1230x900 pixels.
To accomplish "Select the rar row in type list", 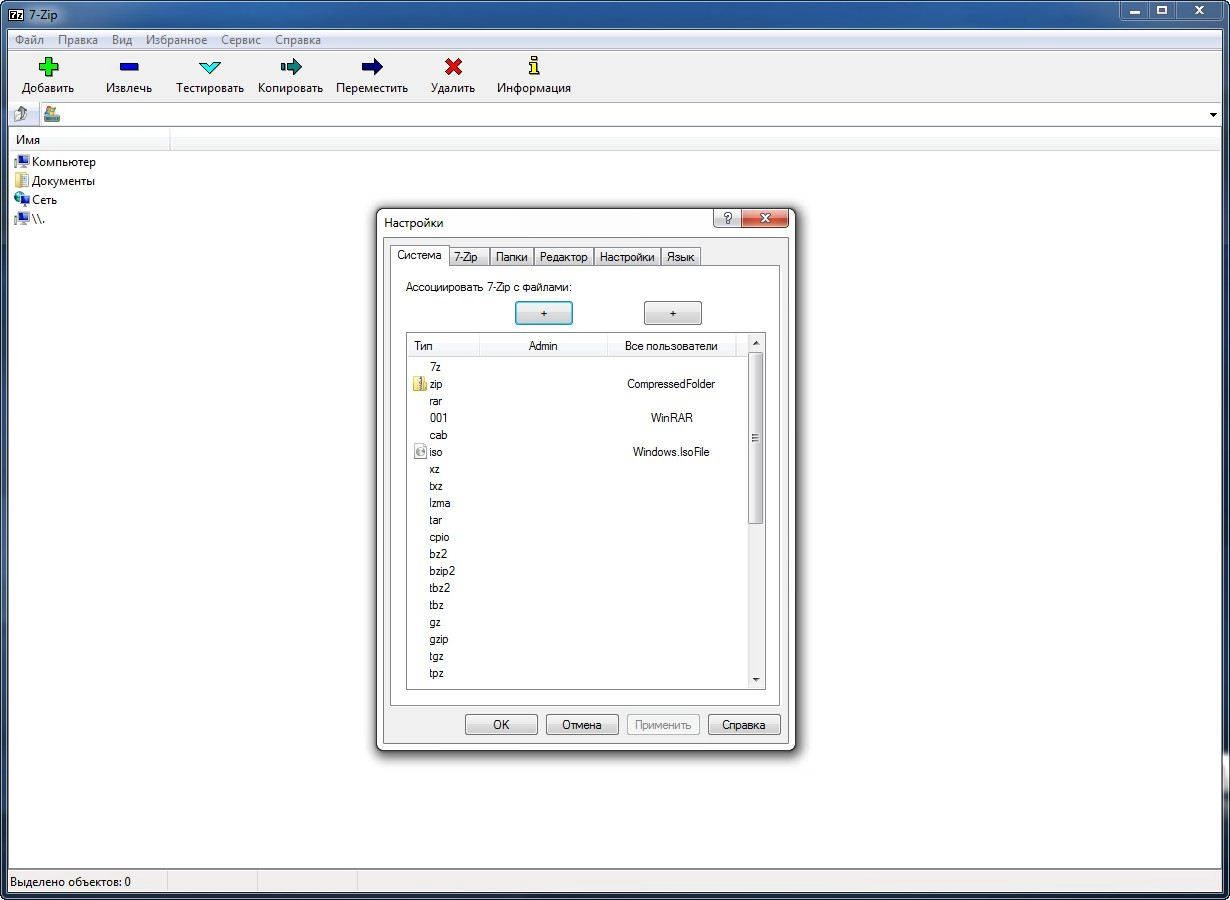I will 578,401.
